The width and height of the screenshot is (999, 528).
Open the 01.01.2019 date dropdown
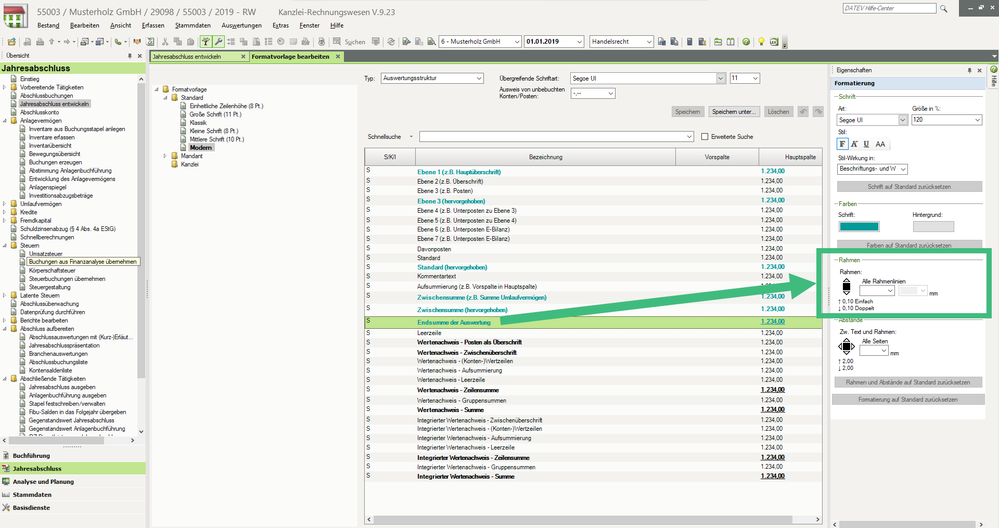point(554,41)
